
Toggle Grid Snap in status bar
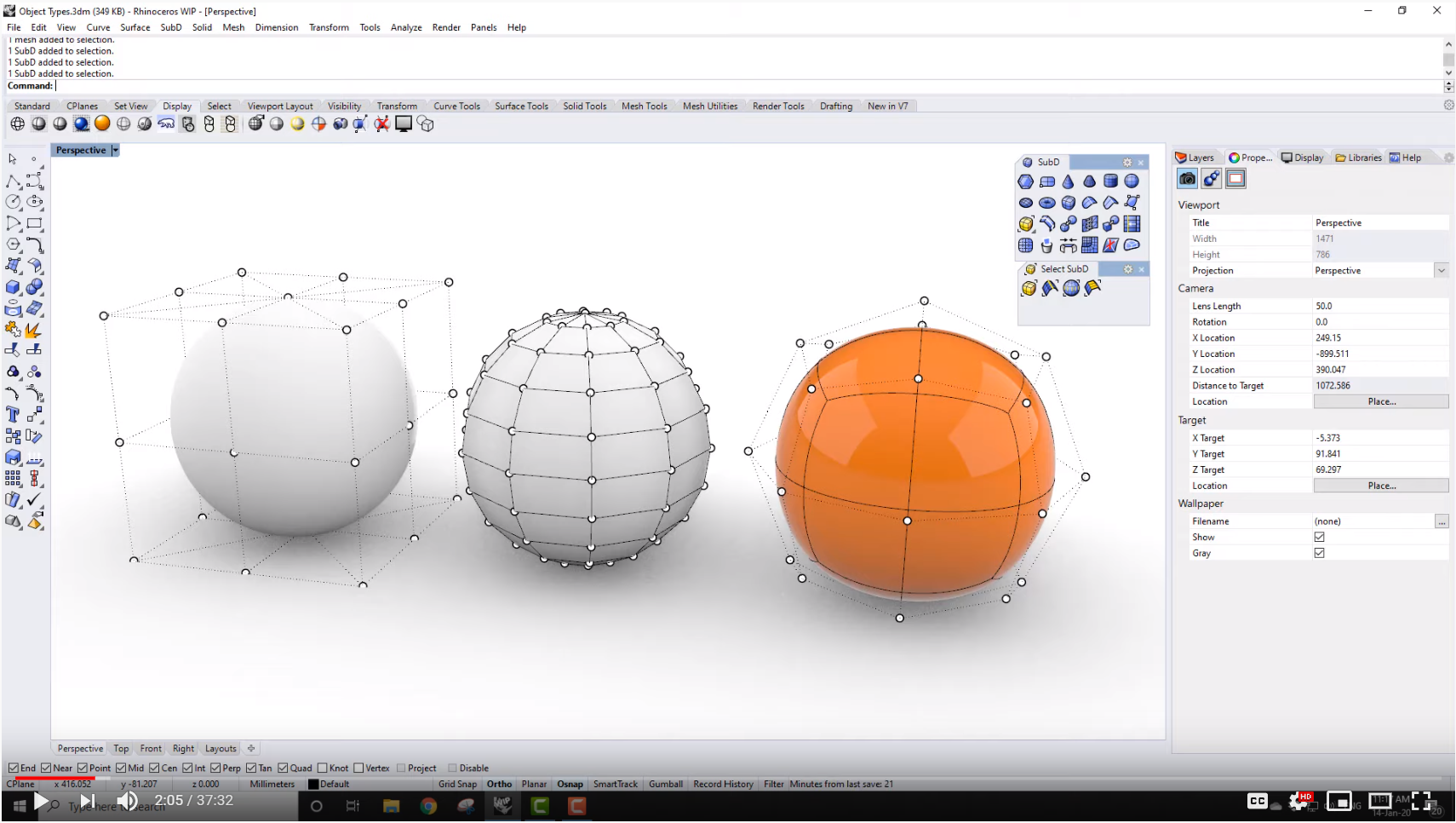point(457,784)
